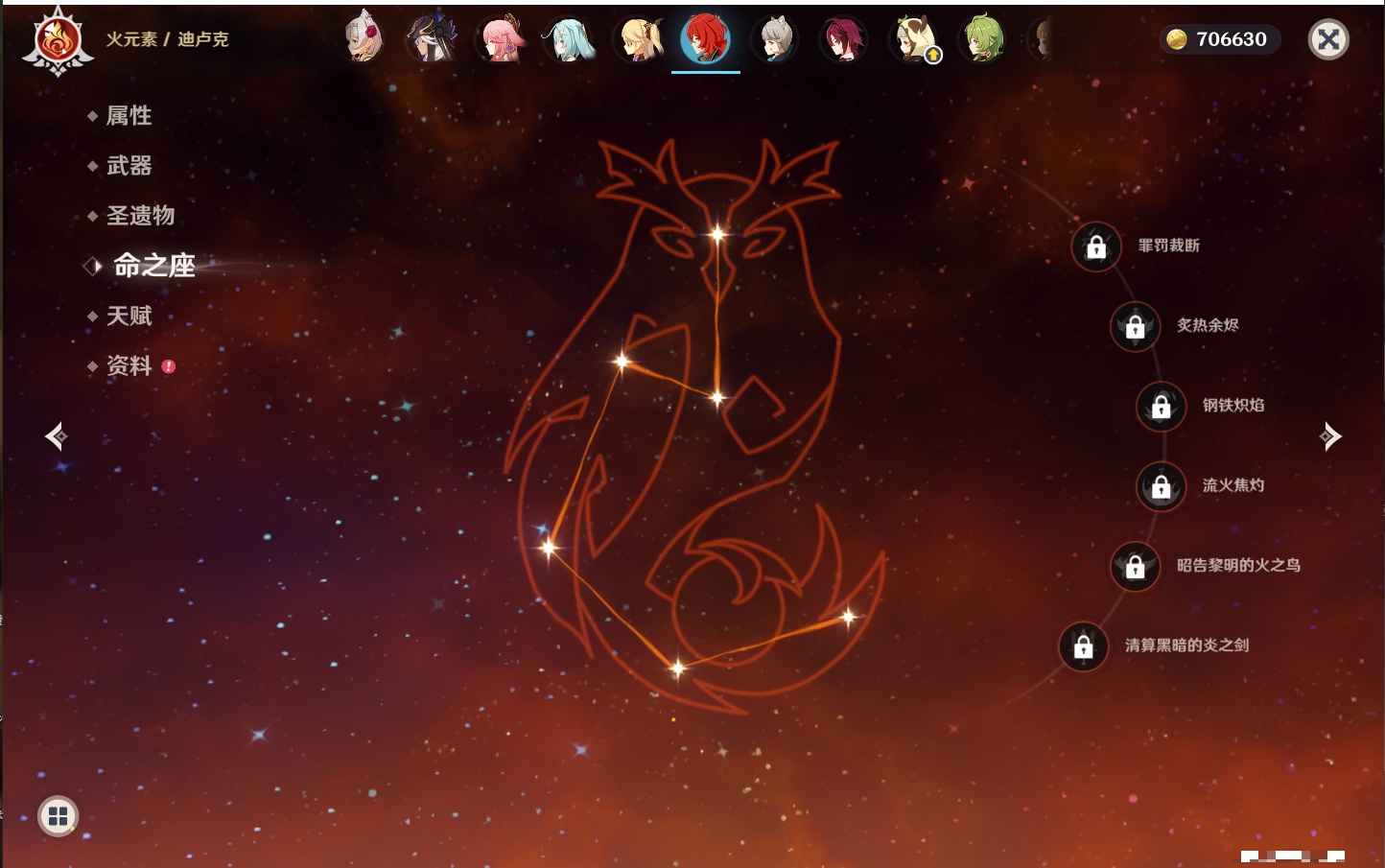Image resolution: width=1385 pixels, height=868 pixels.
Task: Go to the previous character with left arrow
Action: [56, 436]
